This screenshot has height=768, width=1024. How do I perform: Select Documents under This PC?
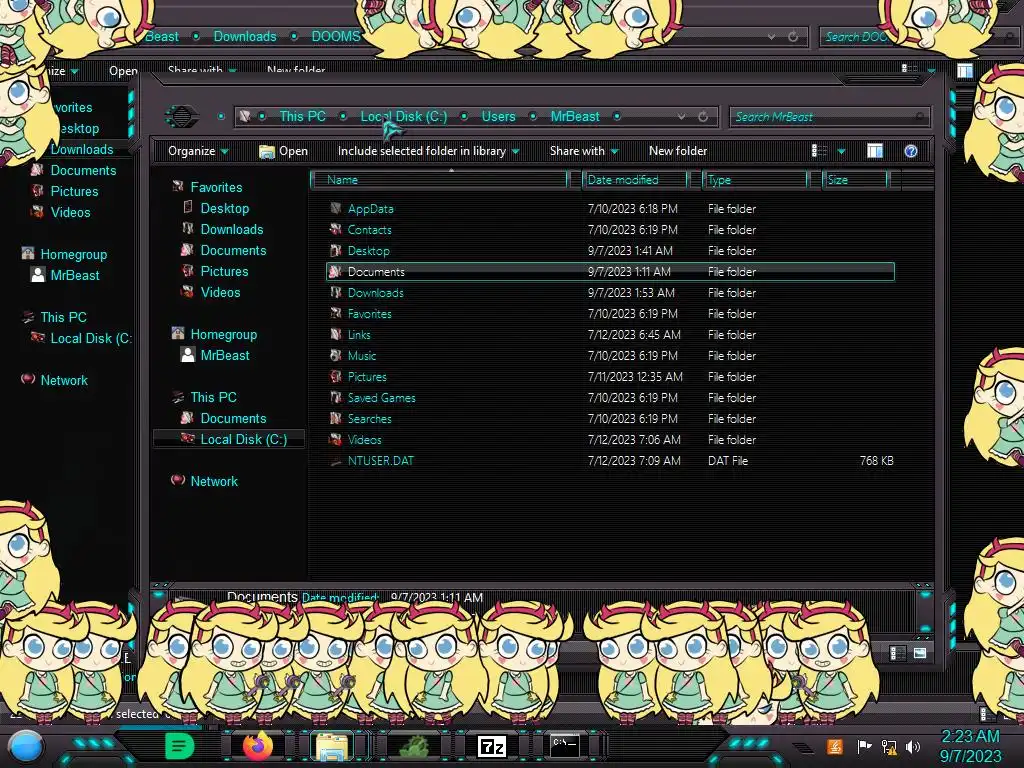tap(233, 418)
